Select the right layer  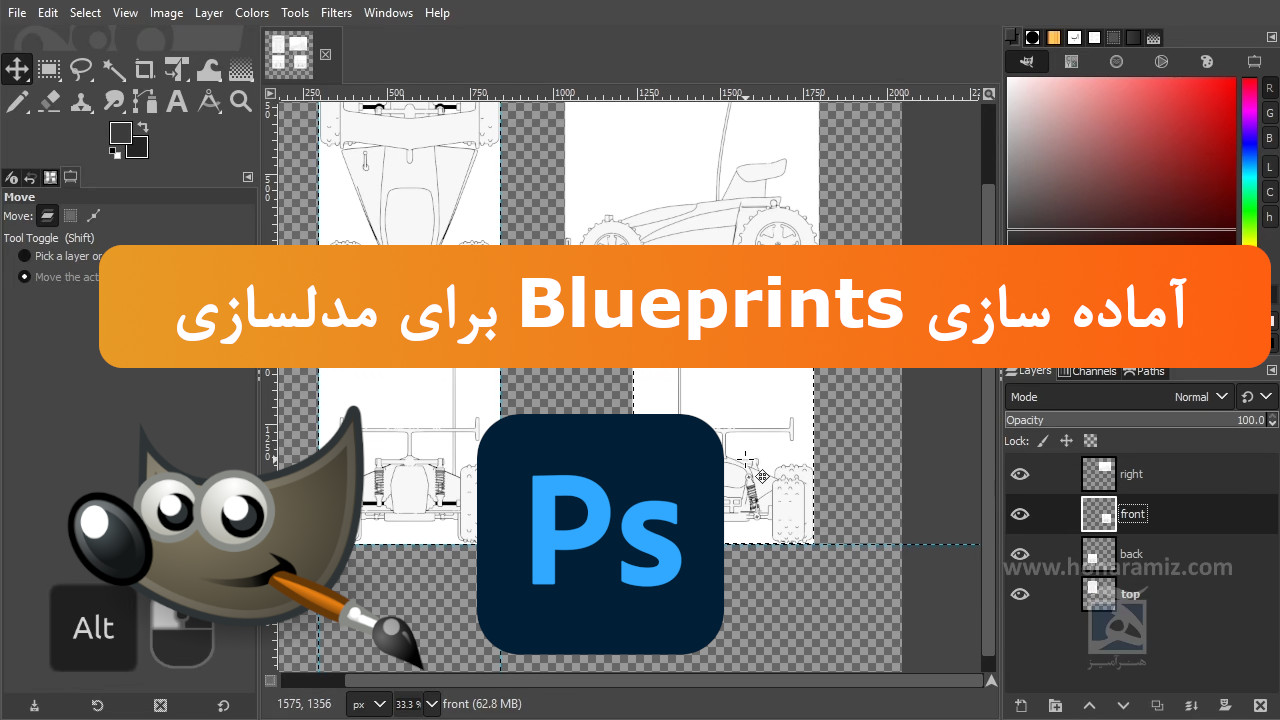[1142, 474]
